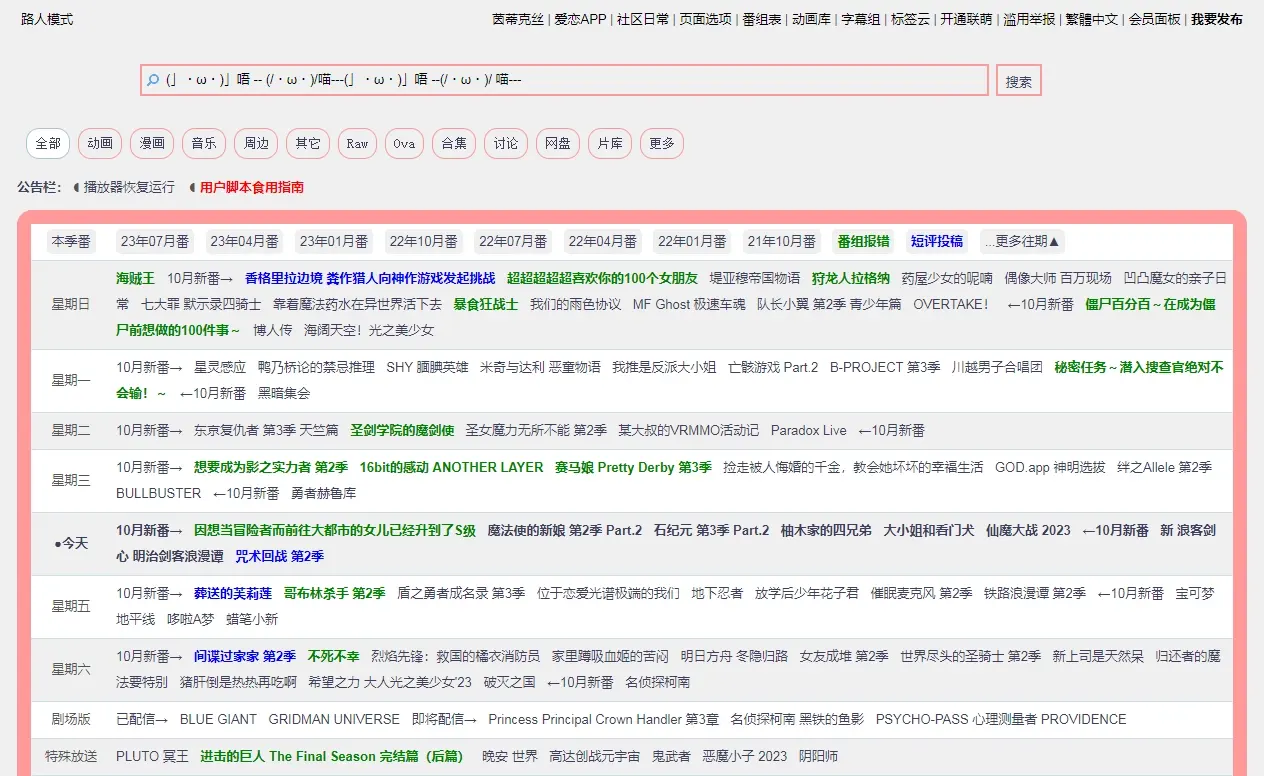Viewport: 1264px width, 776px height.
Task: Click the speaker icon before 播放器恢复运行
Action: point(76,187)
